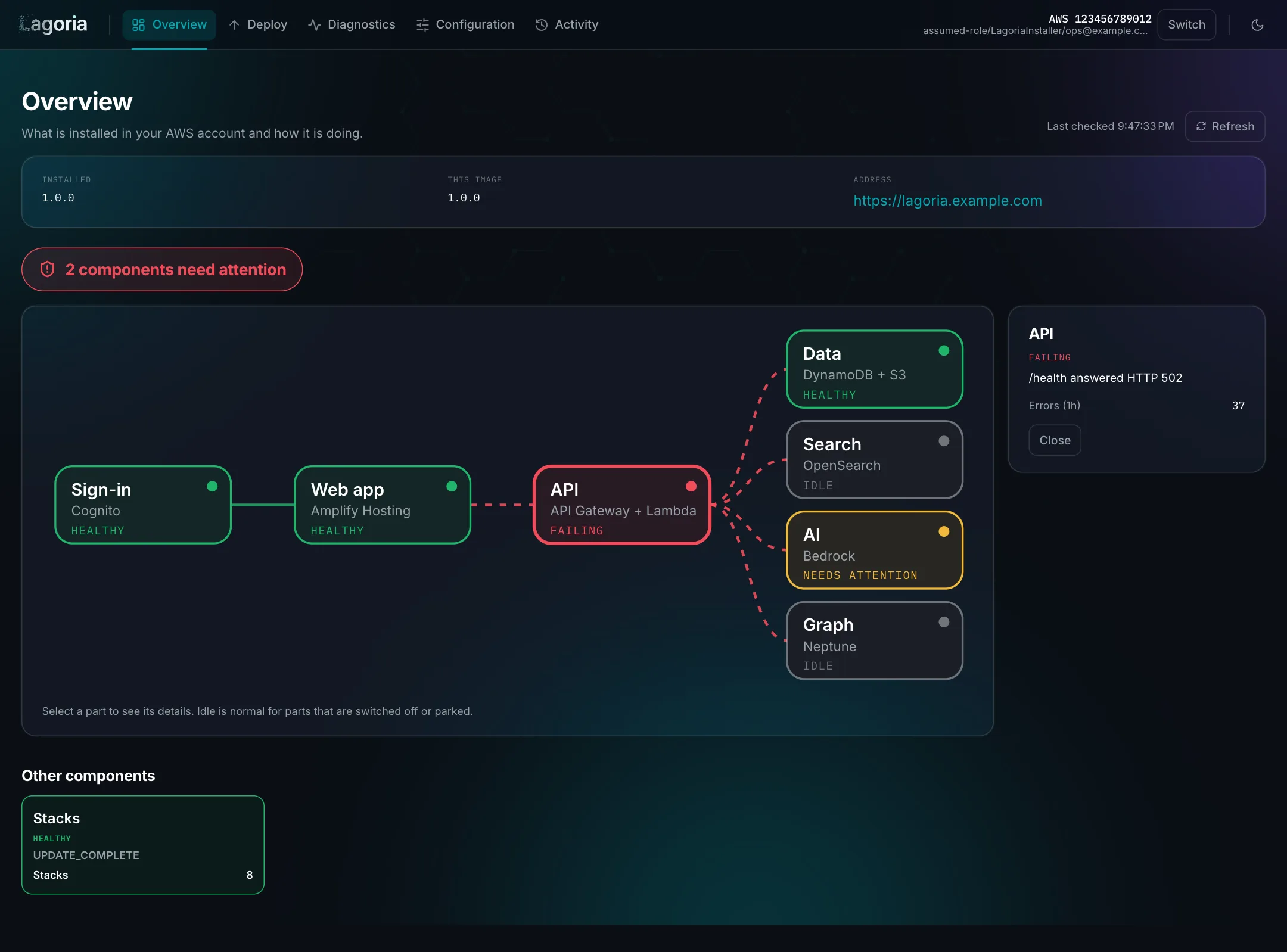Click the Lagoria logo

(53, 24)
